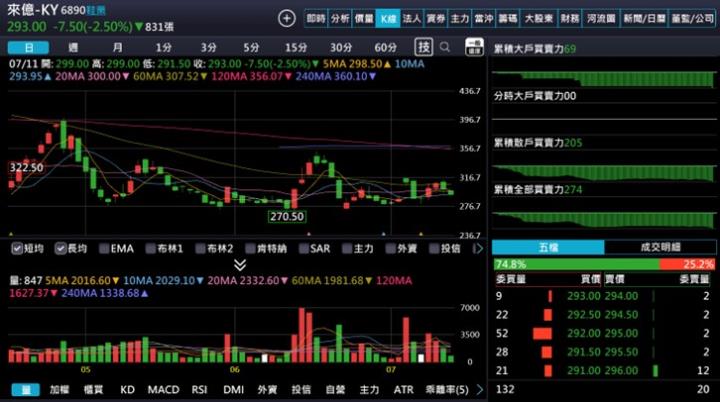The image size is (720, 402).
Task: Add stock with the plus circle icon
Action: (x=287, y=18)
